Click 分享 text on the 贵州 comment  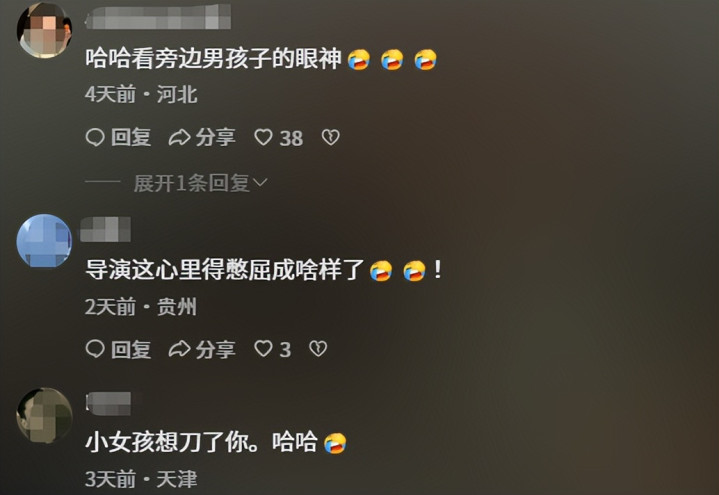pyautogui.click(x=216, y=350)
